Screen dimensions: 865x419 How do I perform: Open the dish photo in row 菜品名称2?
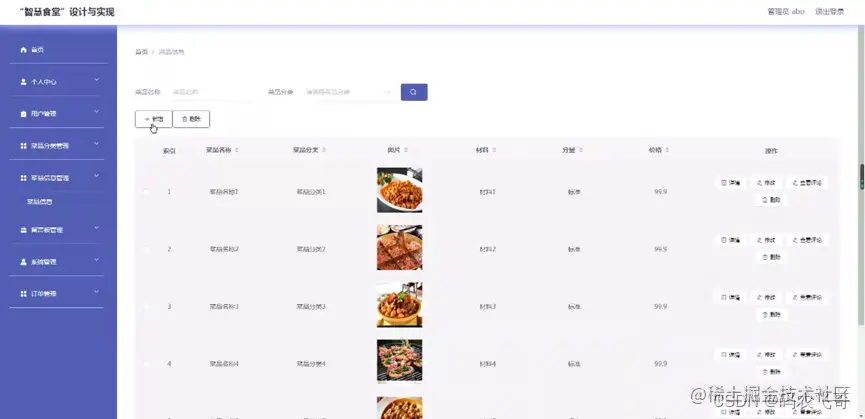[x=399, y=248]
